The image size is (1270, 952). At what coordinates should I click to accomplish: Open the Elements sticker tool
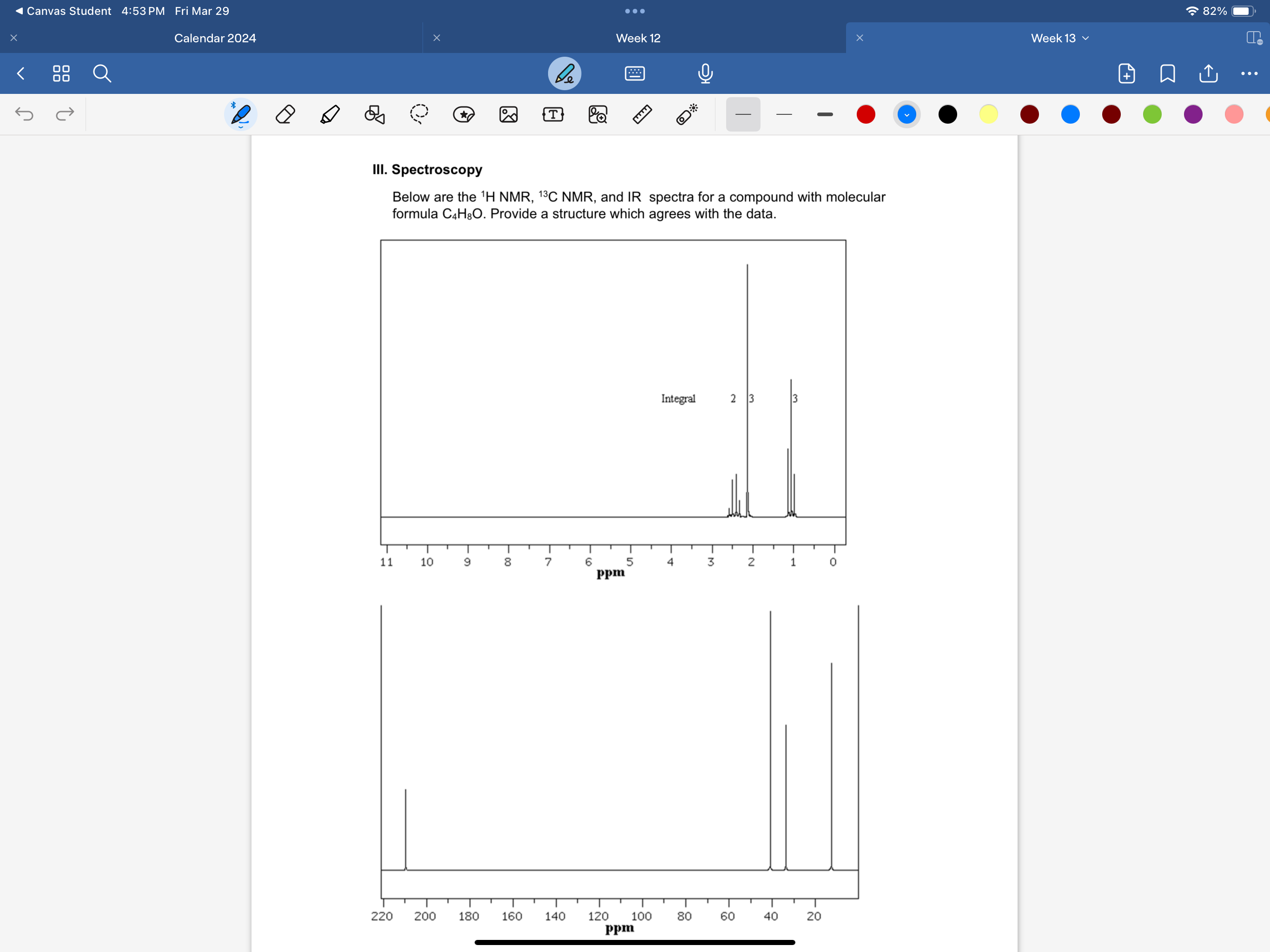[464, 114]
